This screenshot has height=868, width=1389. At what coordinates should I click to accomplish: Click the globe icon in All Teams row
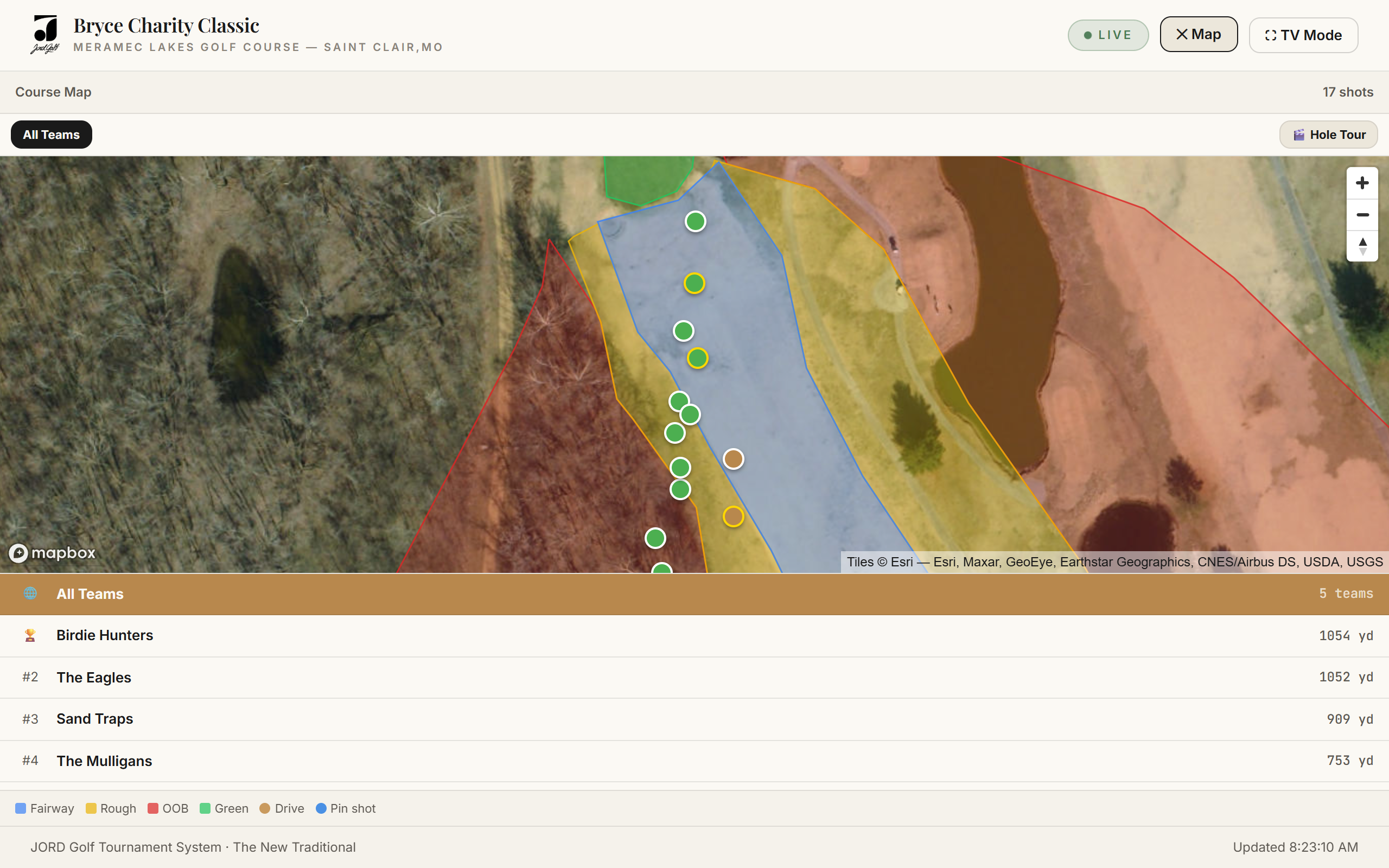(x=30, y=593)
